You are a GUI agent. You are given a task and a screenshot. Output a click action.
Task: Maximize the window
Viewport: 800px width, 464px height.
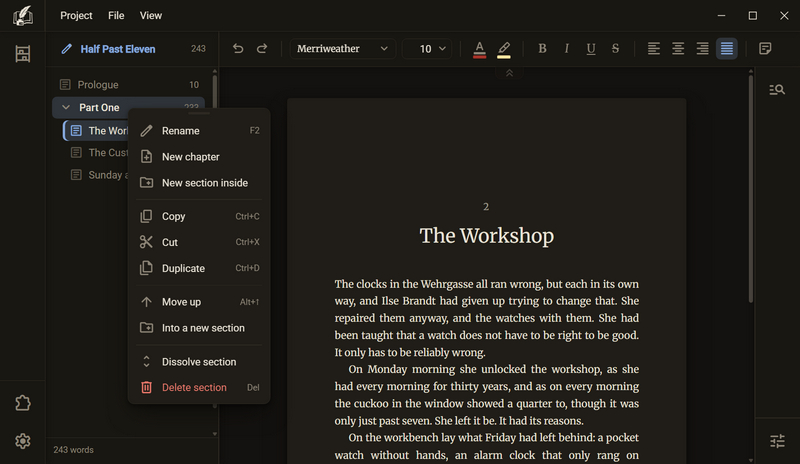(x=753, y=16)
